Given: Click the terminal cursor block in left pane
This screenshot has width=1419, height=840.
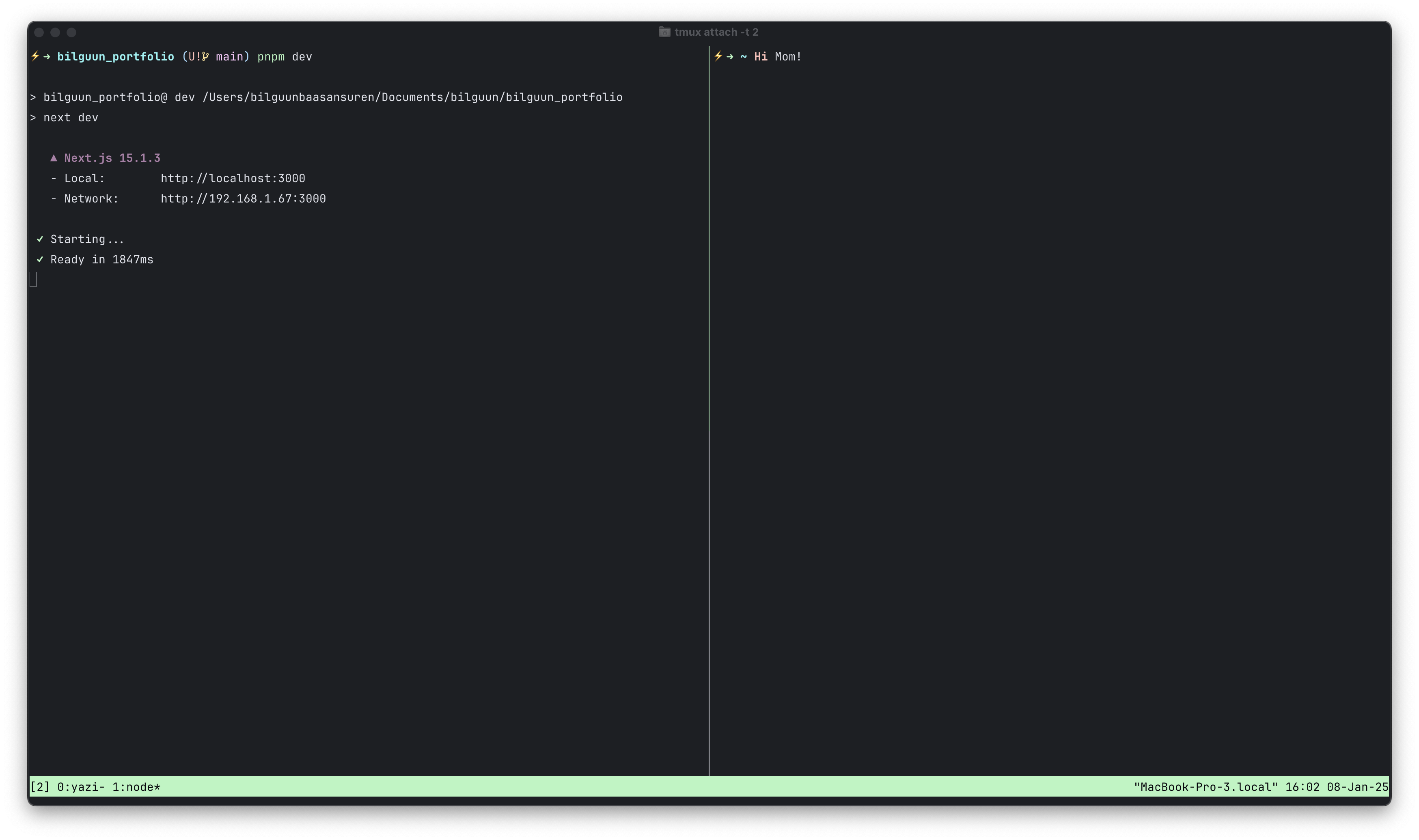Looking at the screenshot, I should click(x=33, y=279).
